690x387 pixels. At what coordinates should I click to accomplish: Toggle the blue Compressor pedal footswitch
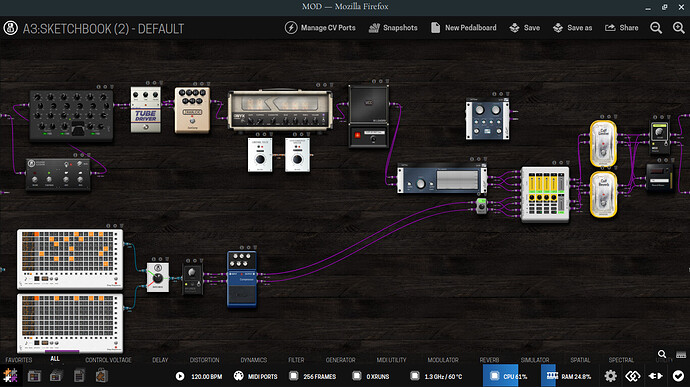point(242,295)
